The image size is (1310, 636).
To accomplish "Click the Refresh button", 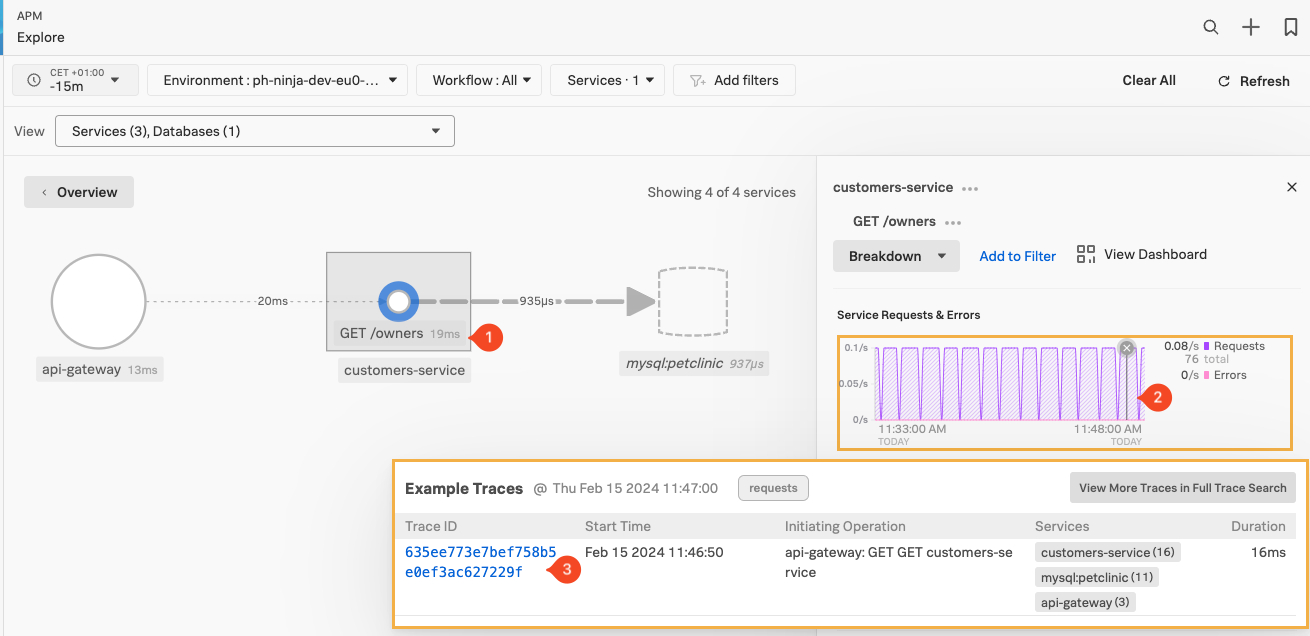I will pyautogui.click(x=1253, y=81).
